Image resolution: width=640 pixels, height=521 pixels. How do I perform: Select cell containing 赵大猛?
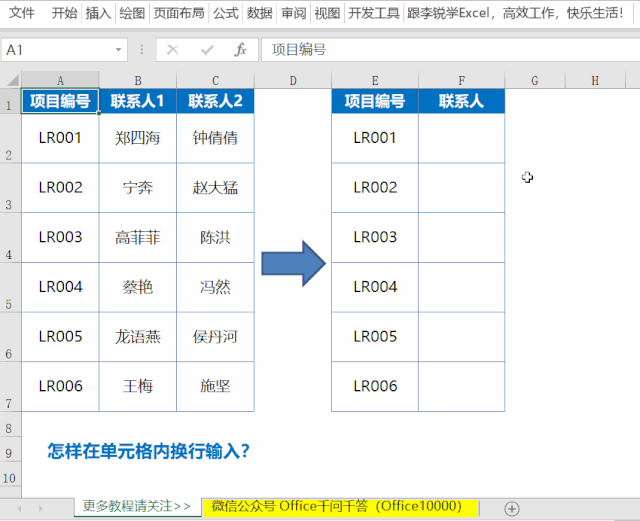[x=215, y=188]
